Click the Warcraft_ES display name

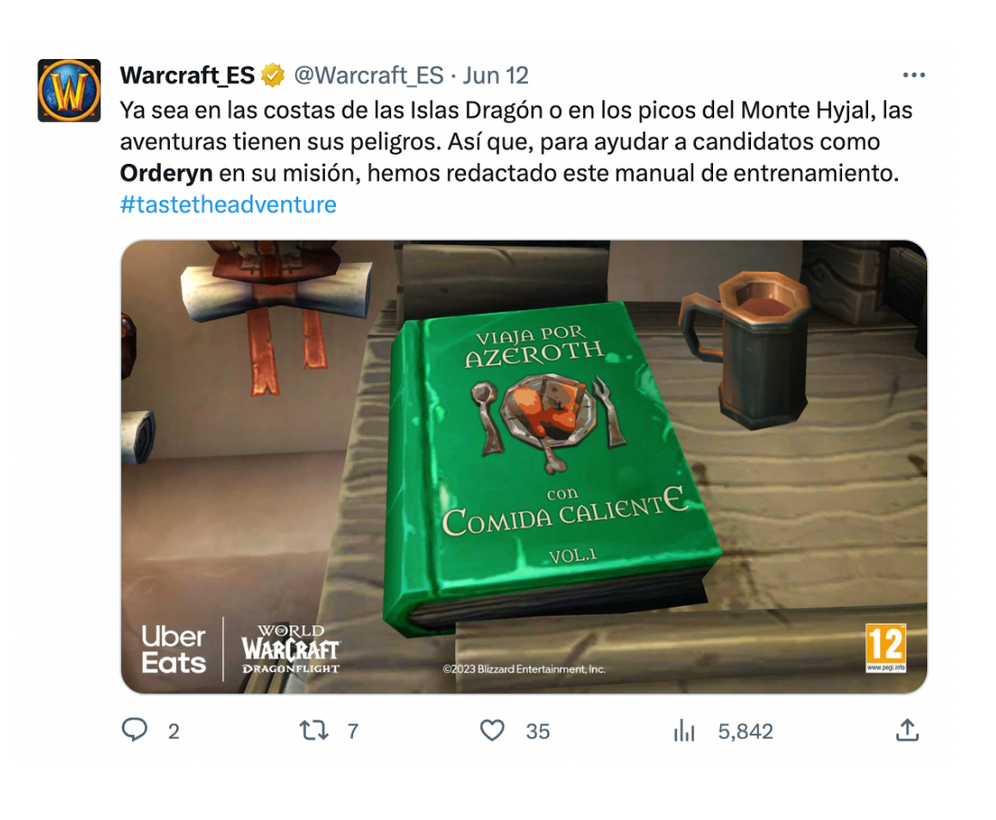tap(187, 75)
